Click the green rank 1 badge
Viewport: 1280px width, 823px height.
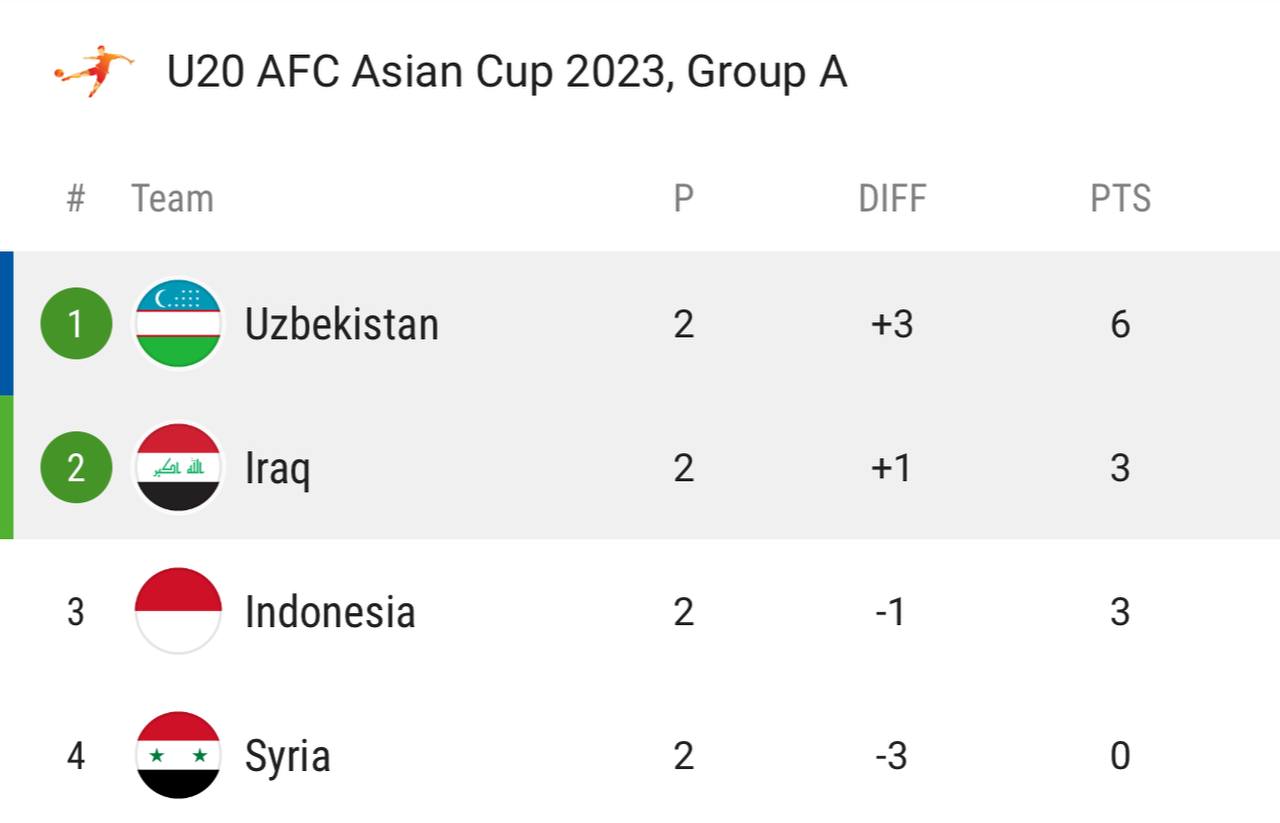76,323
